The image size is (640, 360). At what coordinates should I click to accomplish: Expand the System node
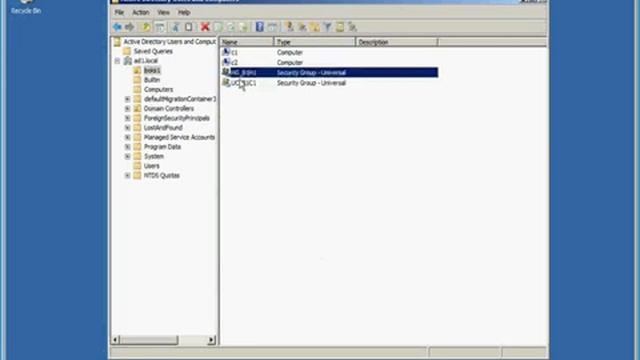click(127, 156)
